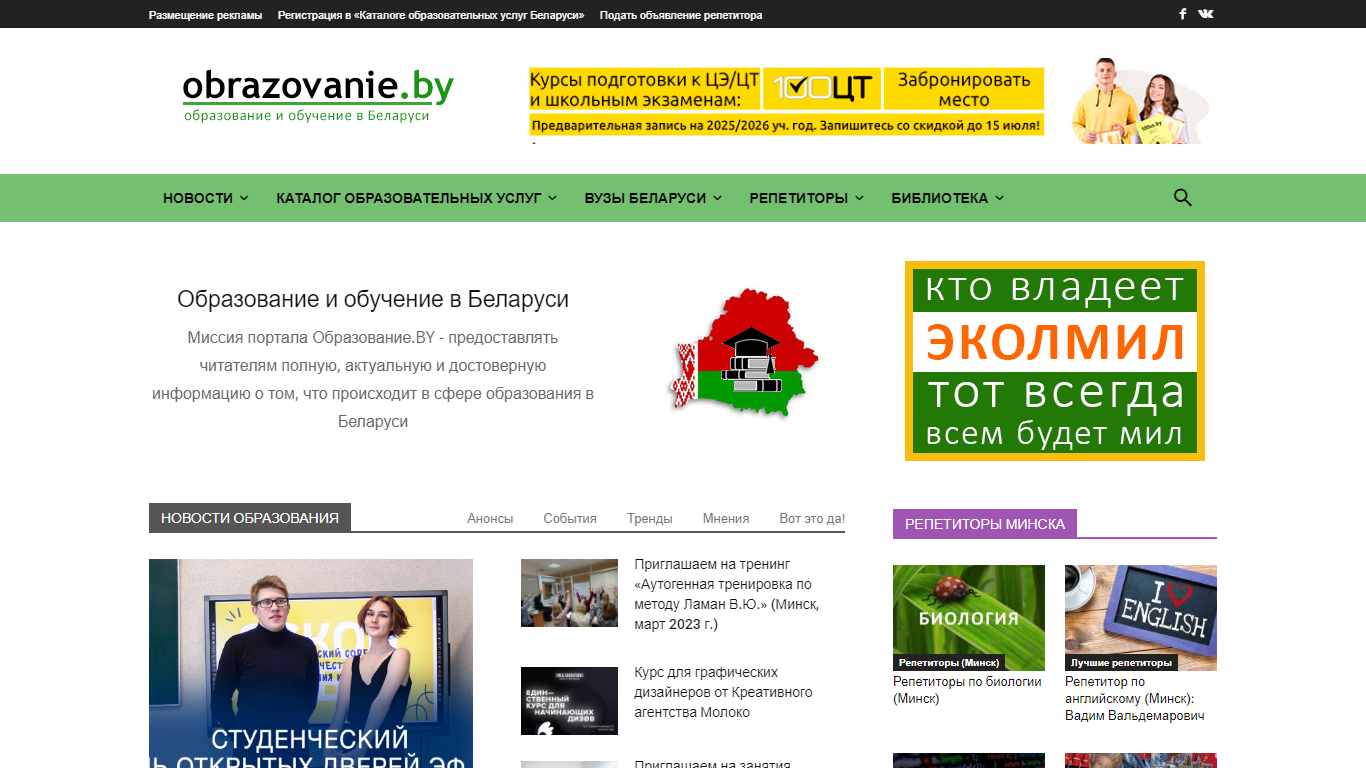Switch to the Вот это да! tab
1366x768 pixels.
coord(812,518)
